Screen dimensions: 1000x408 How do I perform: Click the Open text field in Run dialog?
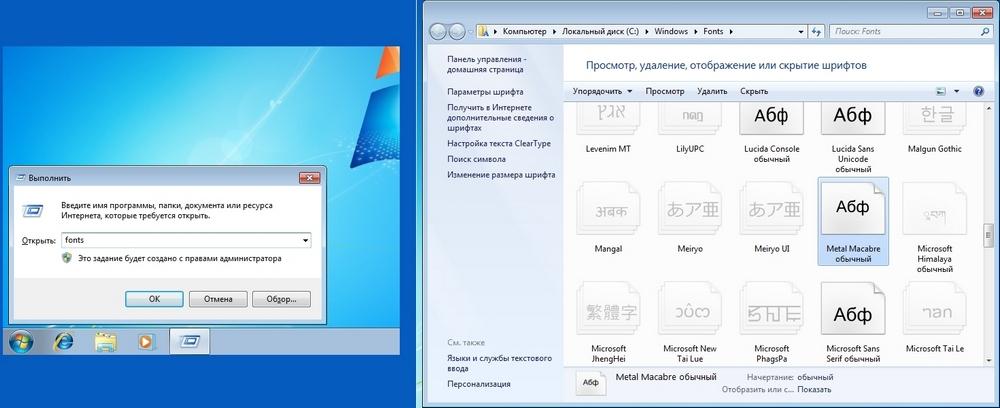181,241
